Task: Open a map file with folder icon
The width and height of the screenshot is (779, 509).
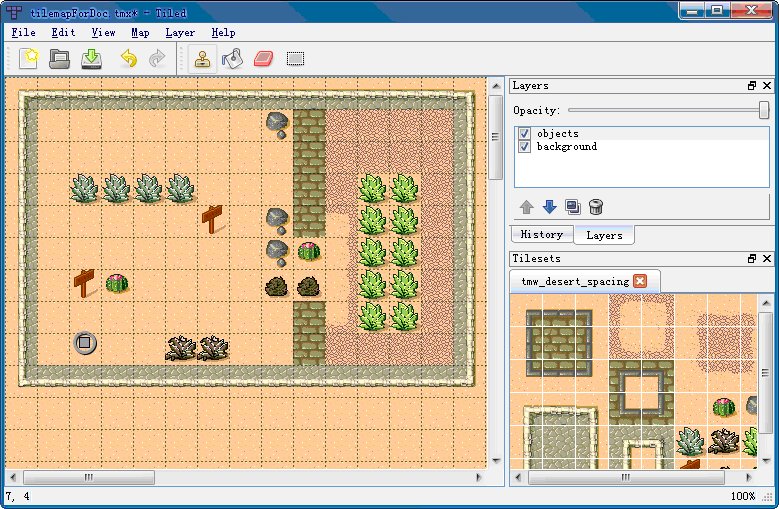Action: pyautogui.click(x=60, y=59)
